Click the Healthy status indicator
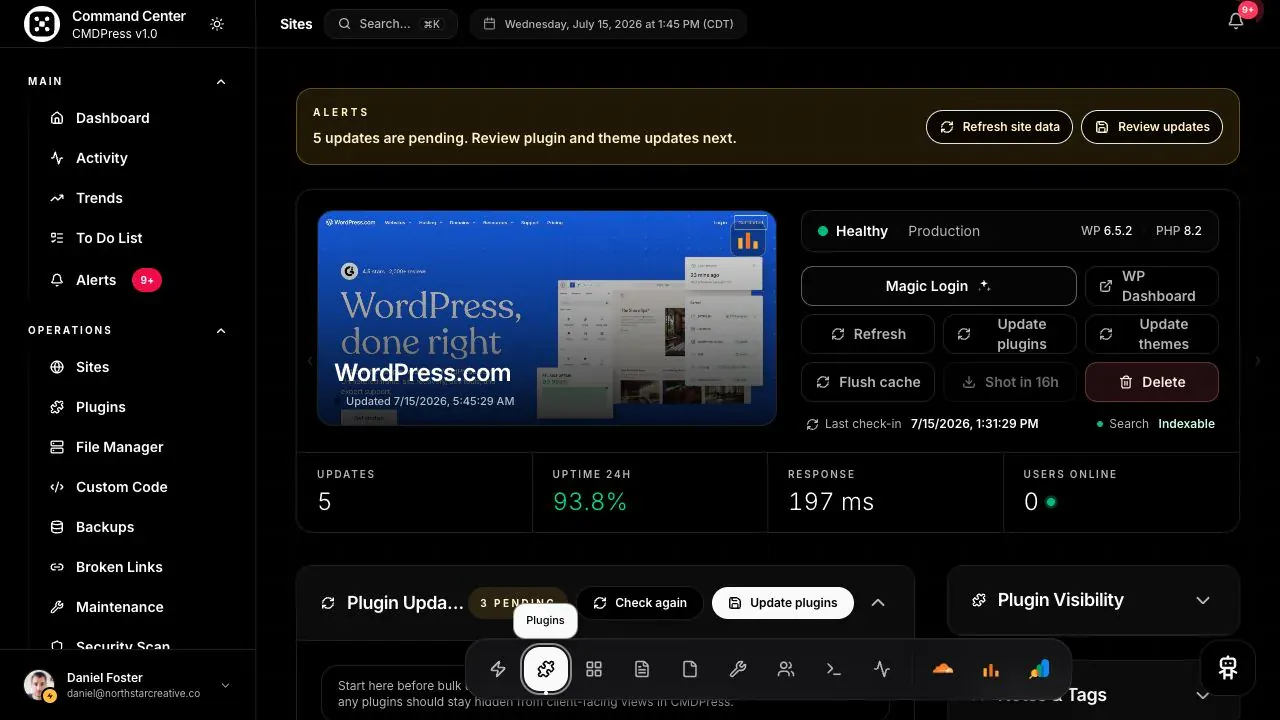Screen dimensions: 1280x720 point(852,231)
